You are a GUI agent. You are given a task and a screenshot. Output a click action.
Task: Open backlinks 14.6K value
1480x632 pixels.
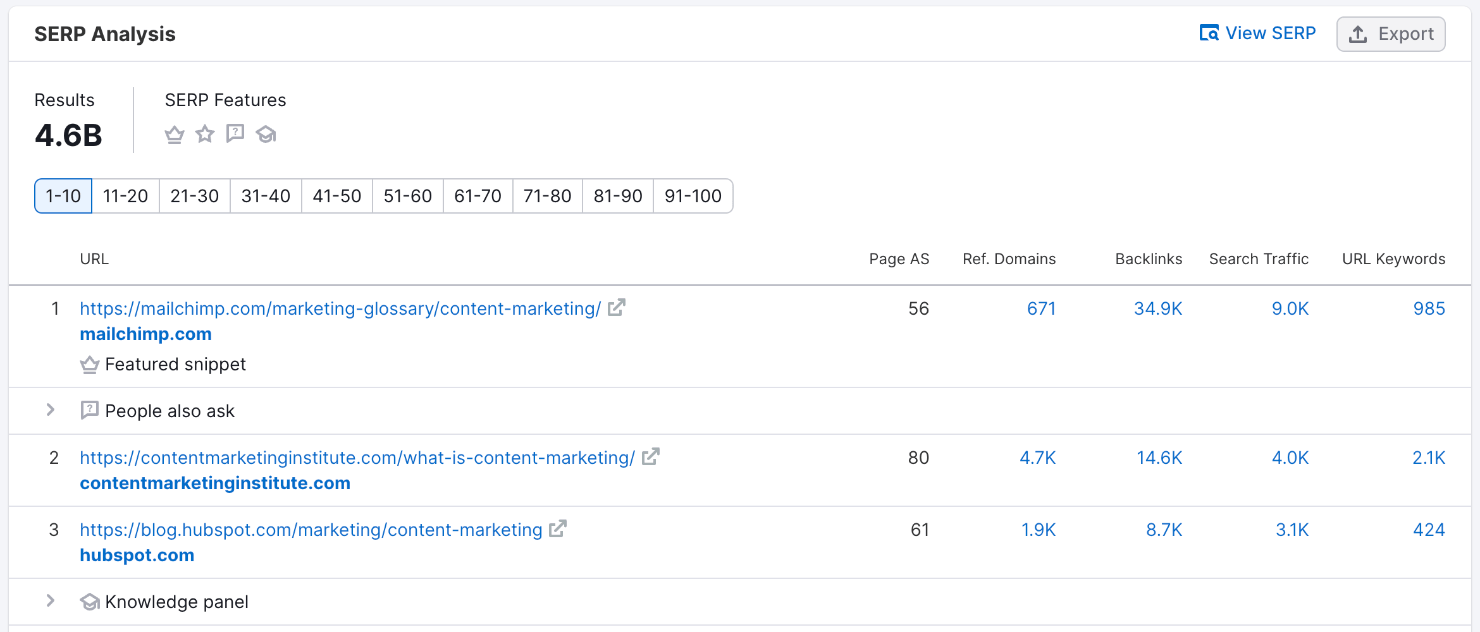[1159, 458]
